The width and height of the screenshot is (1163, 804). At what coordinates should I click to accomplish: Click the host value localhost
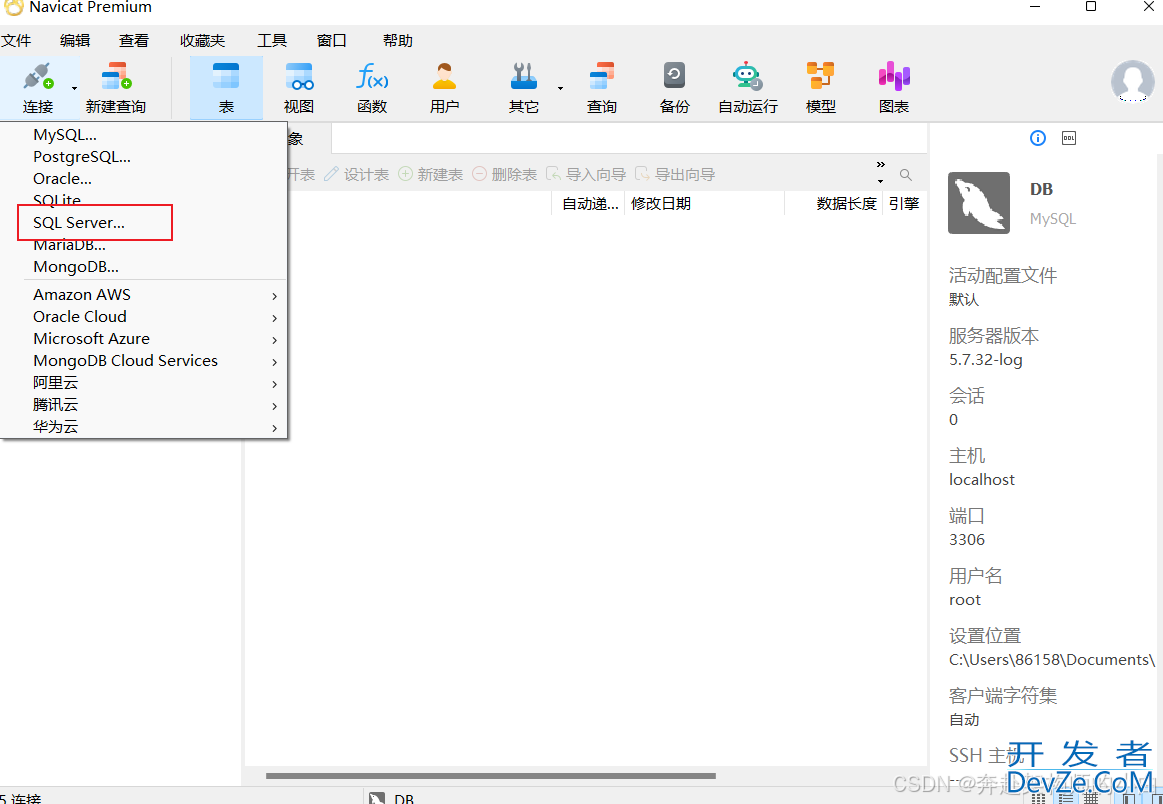[982, 480]
